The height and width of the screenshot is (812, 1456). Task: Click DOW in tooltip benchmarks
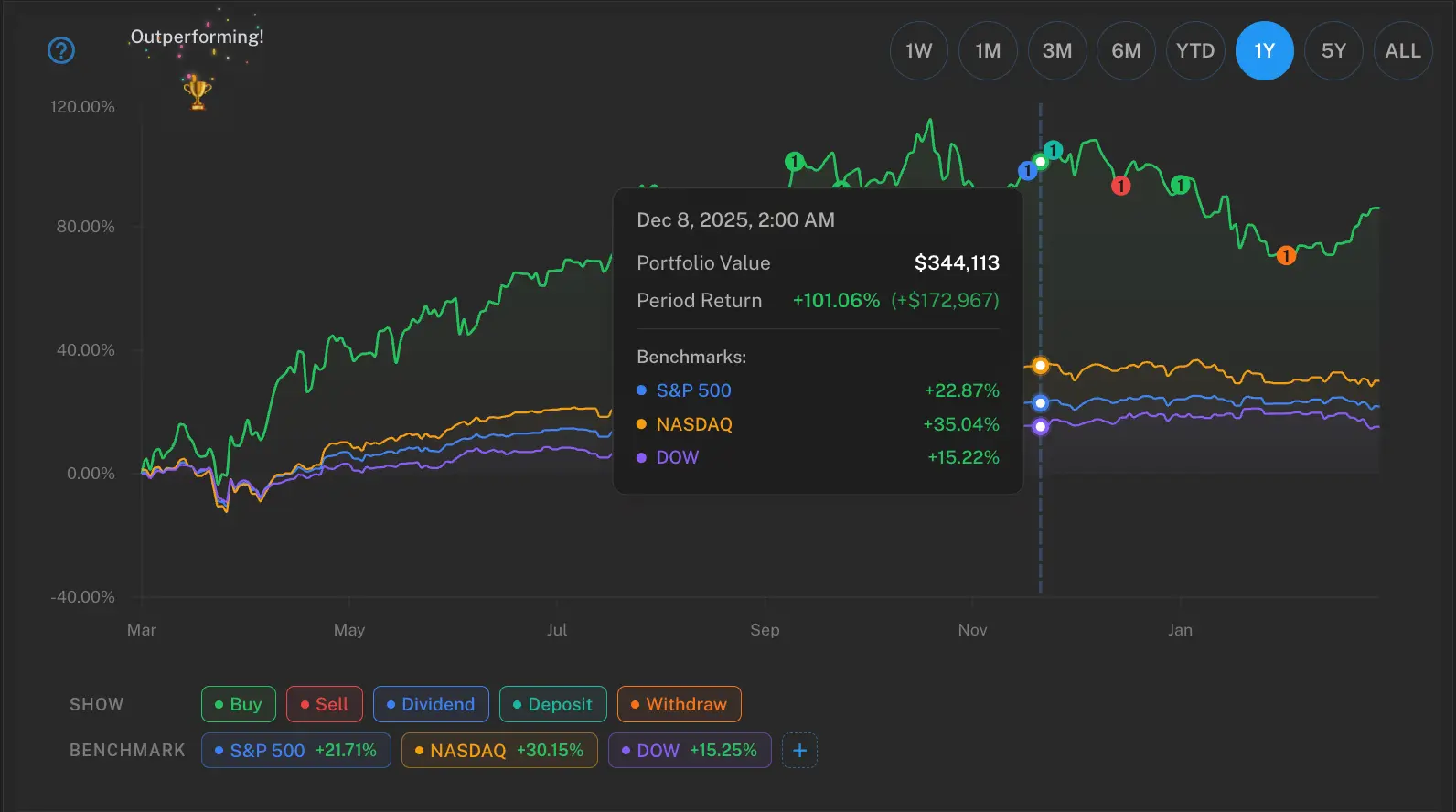(x=678, y=457)
